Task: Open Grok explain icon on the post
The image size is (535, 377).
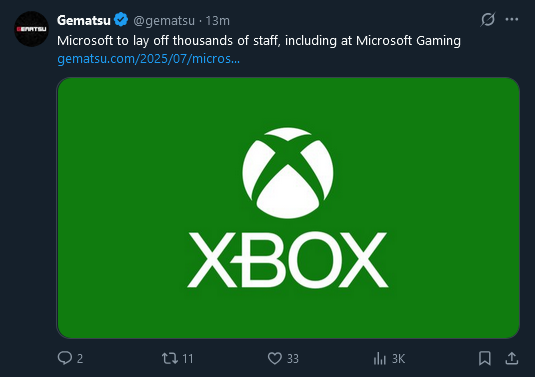Action: click(488, 19)
